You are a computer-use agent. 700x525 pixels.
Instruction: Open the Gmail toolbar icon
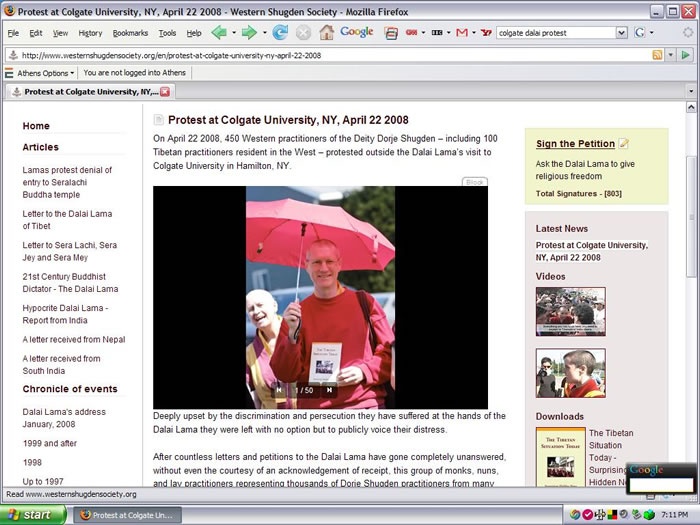pyautogui.click(x=462, y=33)
